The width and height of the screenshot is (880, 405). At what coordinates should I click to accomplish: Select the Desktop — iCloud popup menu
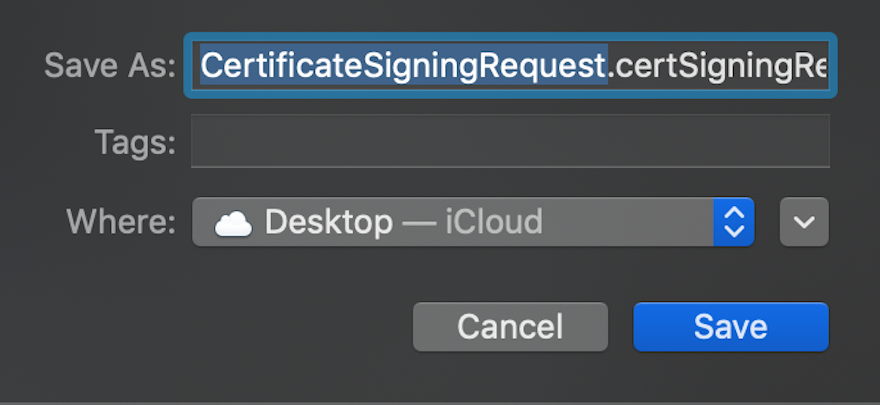pos(473,222)
